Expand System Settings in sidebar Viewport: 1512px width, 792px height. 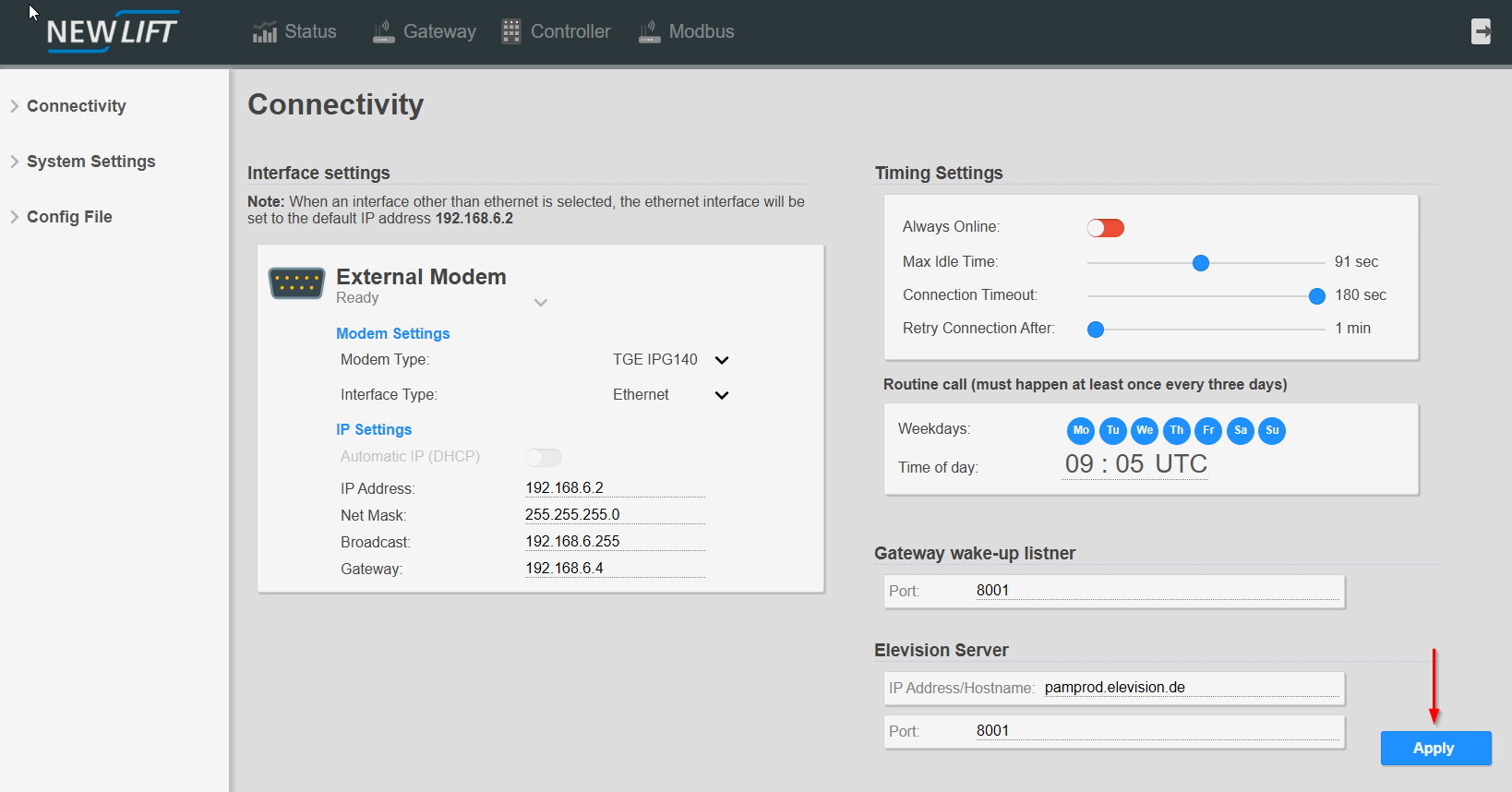[x=90, y=162]
